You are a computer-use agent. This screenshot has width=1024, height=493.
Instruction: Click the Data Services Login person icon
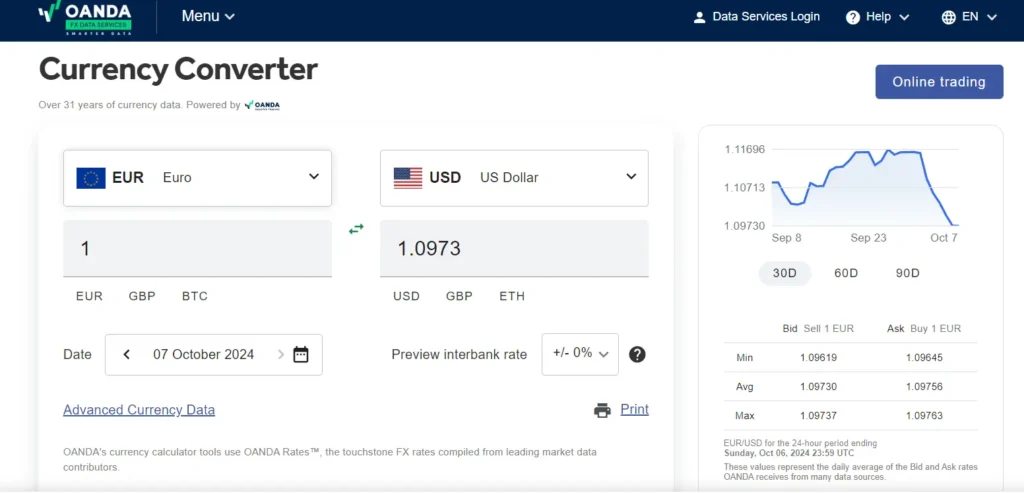tap(699, 18)
